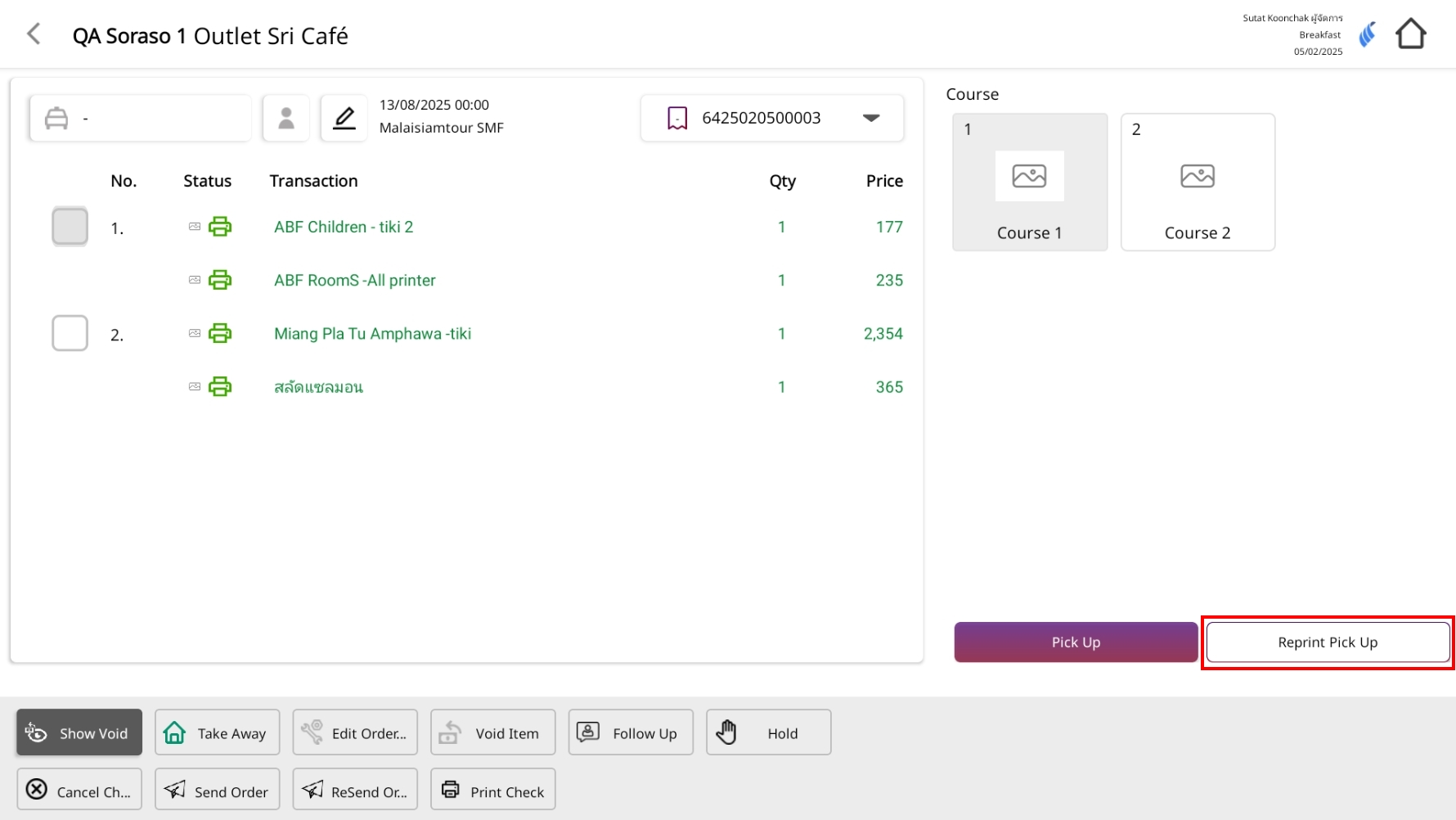The image size is (1456, 820).
Task: Click the Void Item button
Action: [x=492, y=732]
